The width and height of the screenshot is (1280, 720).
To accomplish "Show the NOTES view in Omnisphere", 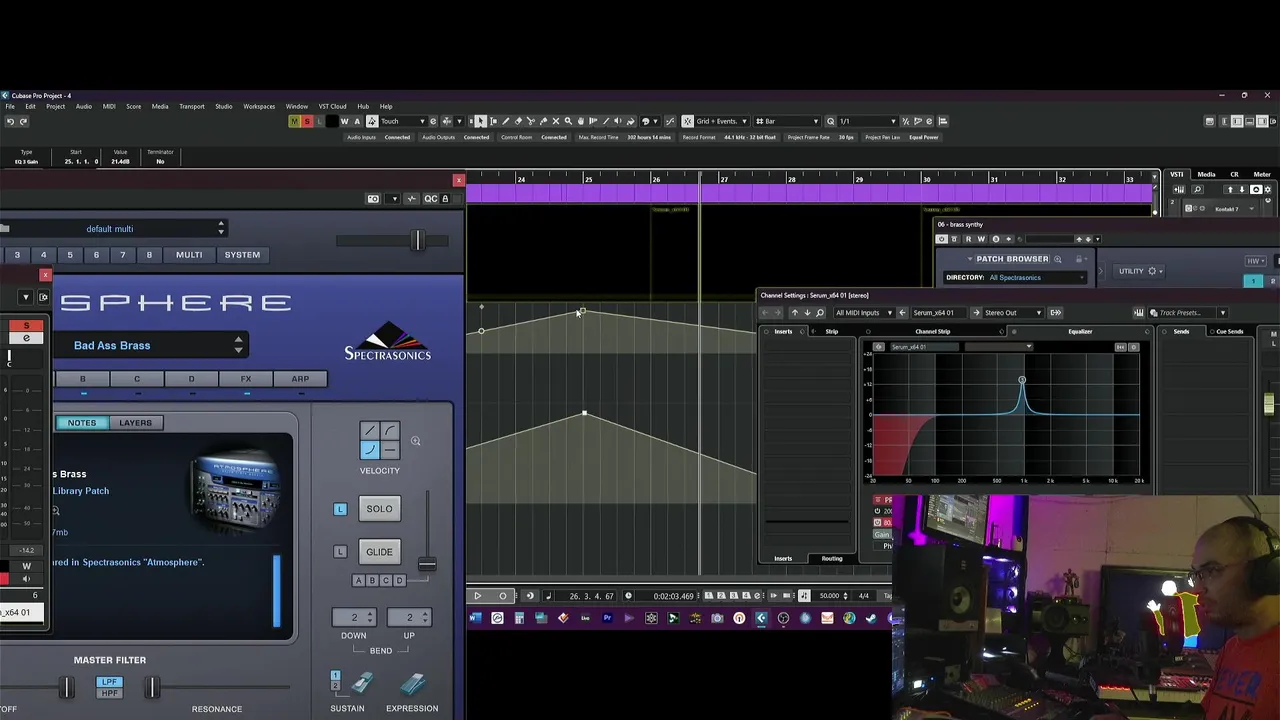I will [82, 423].
